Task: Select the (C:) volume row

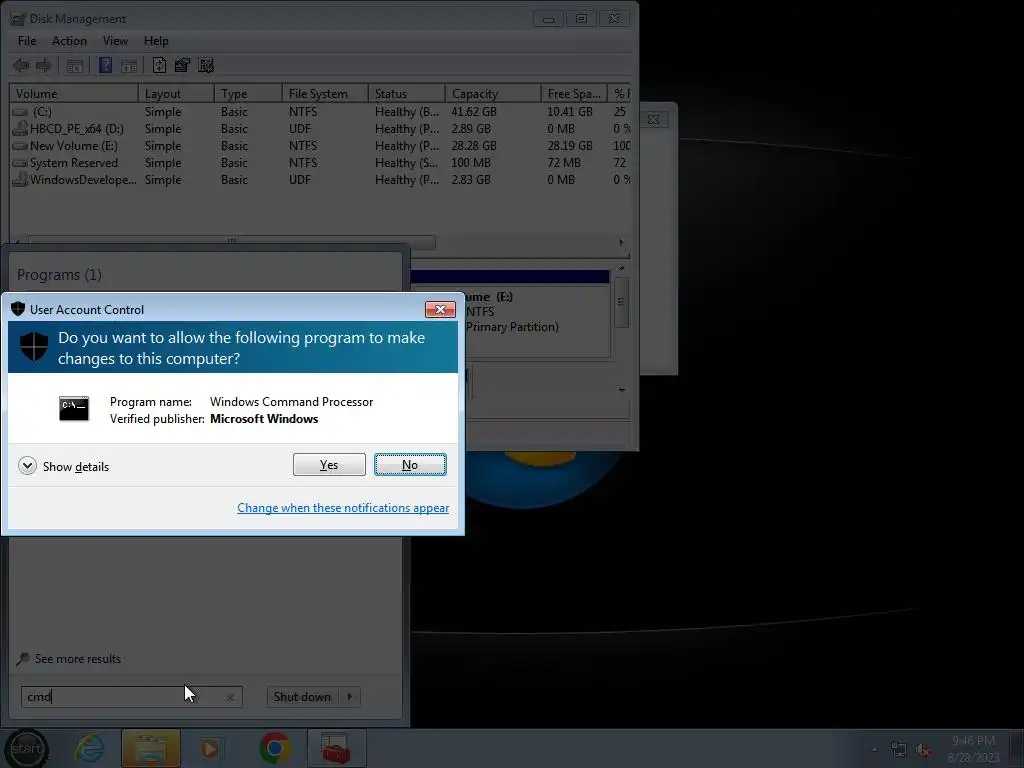Action: point(320,112)
